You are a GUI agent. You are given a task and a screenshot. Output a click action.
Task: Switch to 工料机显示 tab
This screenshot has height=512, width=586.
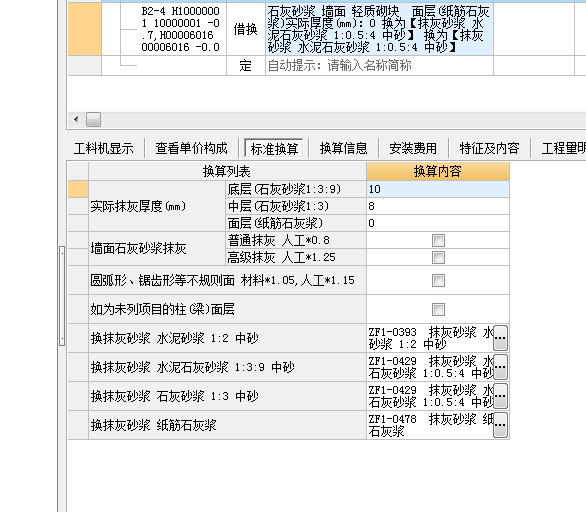[x=104, y=148]
